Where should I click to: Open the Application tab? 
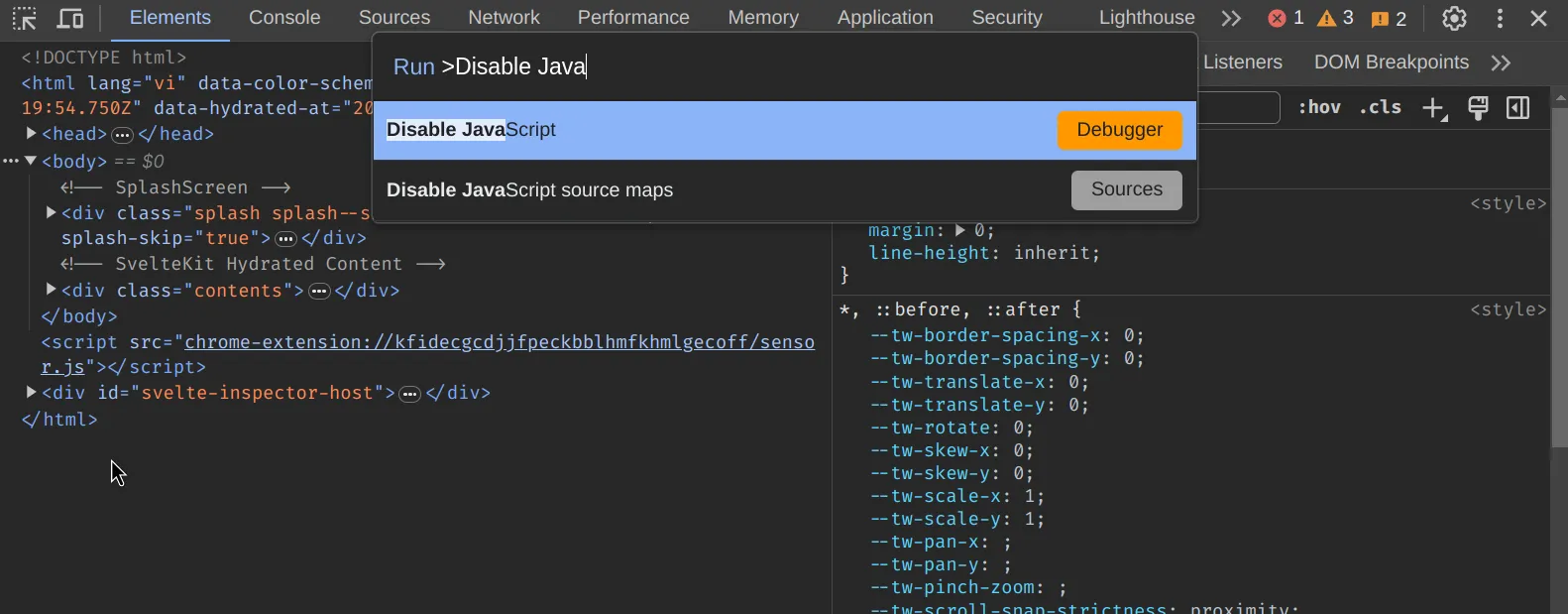885,18
